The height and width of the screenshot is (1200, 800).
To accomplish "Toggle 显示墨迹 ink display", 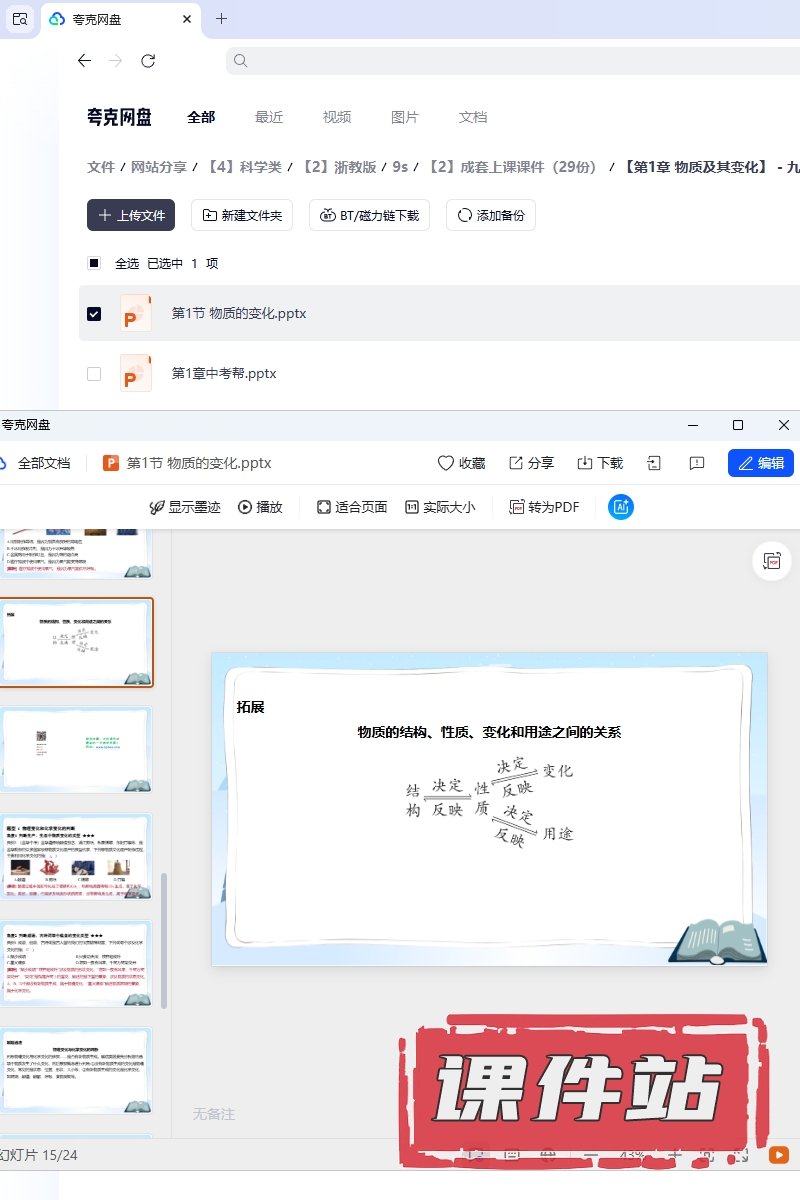I will tap(184, 507).
